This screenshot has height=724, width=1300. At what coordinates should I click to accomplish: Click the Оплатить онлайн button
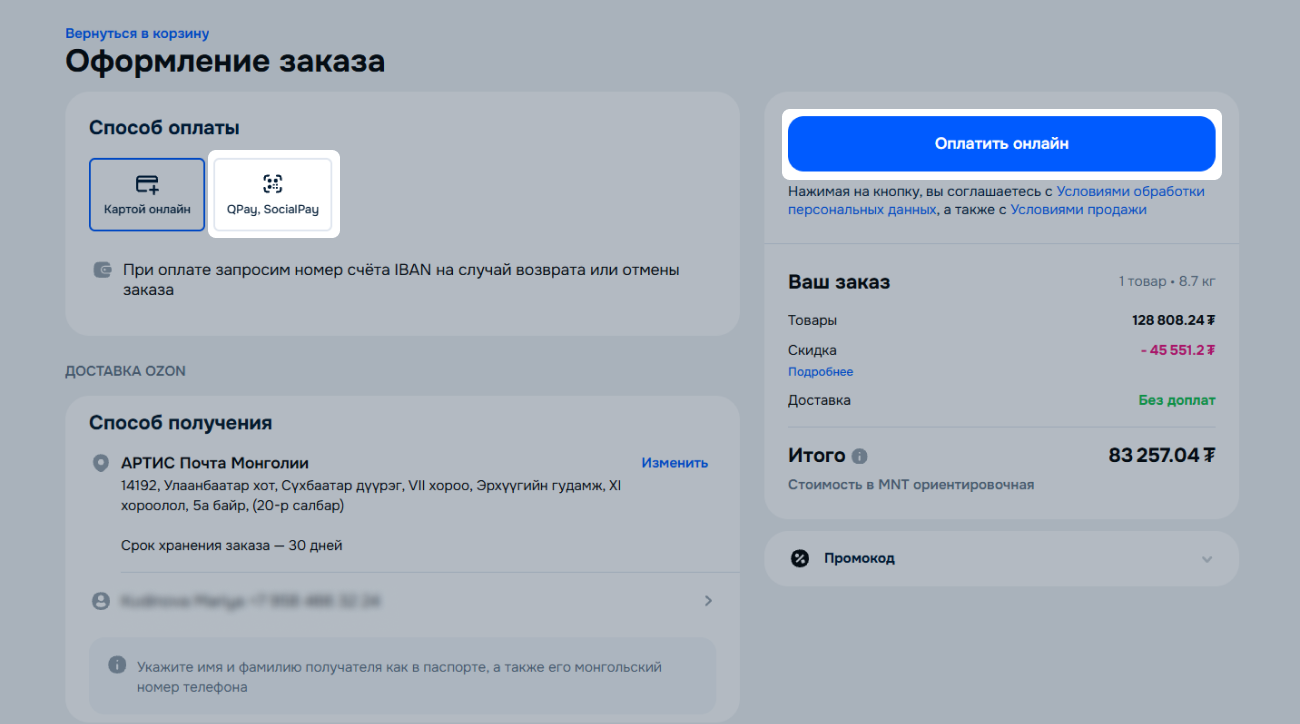point(1001,144)
